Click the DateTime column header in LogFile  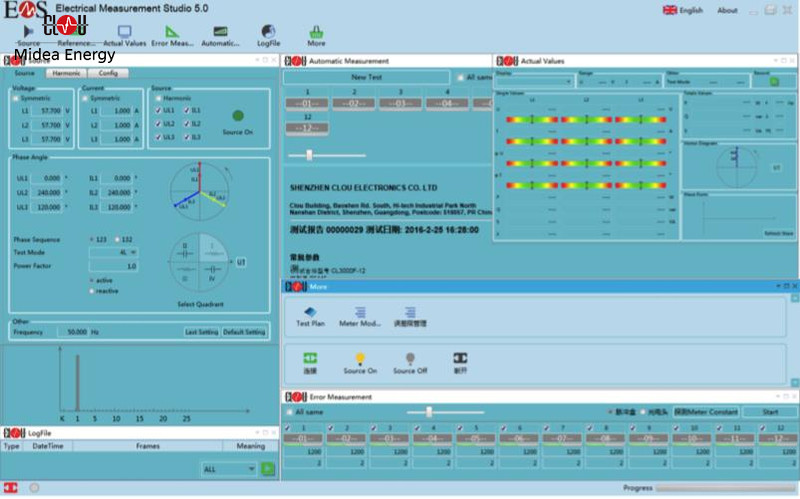click(48, 446)
